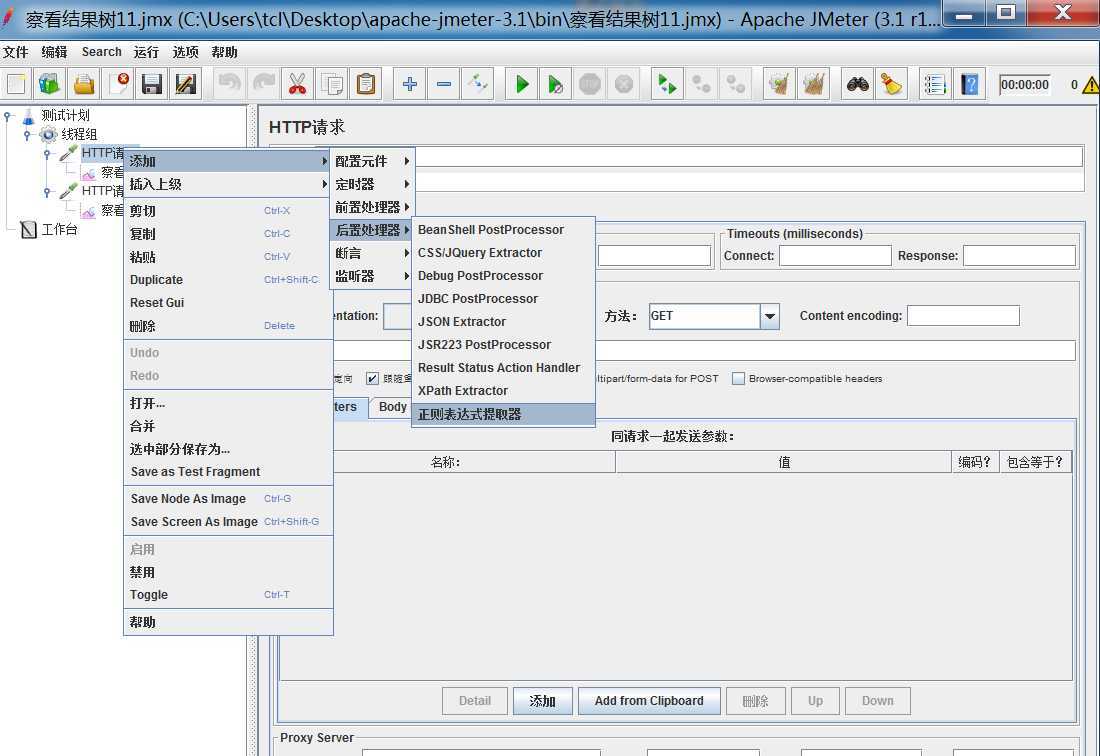Click the greyed-out Shutdown toolbar icon

pyautogui.click(x=624, y=85)
